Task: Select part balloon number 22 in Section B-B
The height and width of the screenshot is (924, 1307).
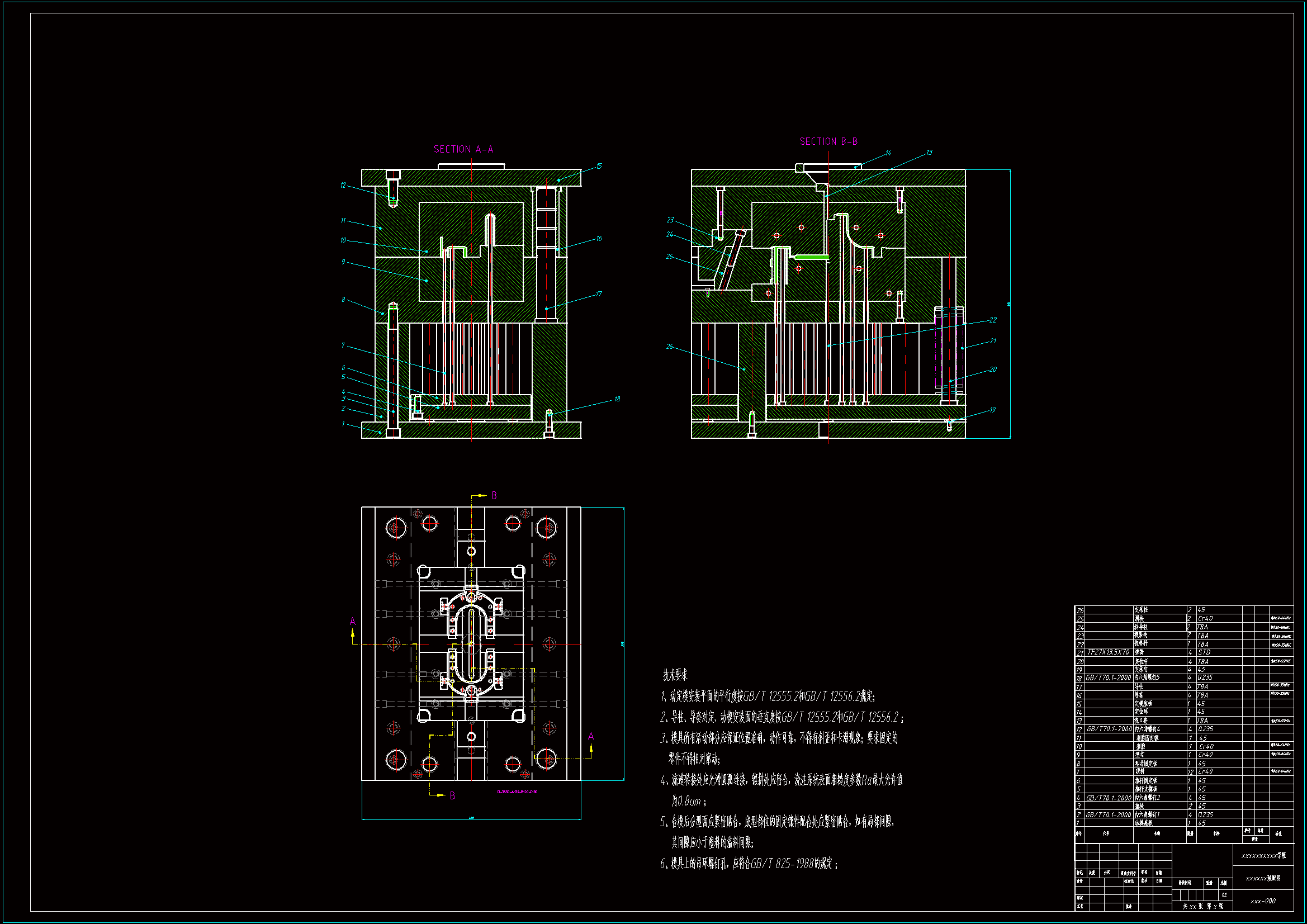Action: [993, 320]
